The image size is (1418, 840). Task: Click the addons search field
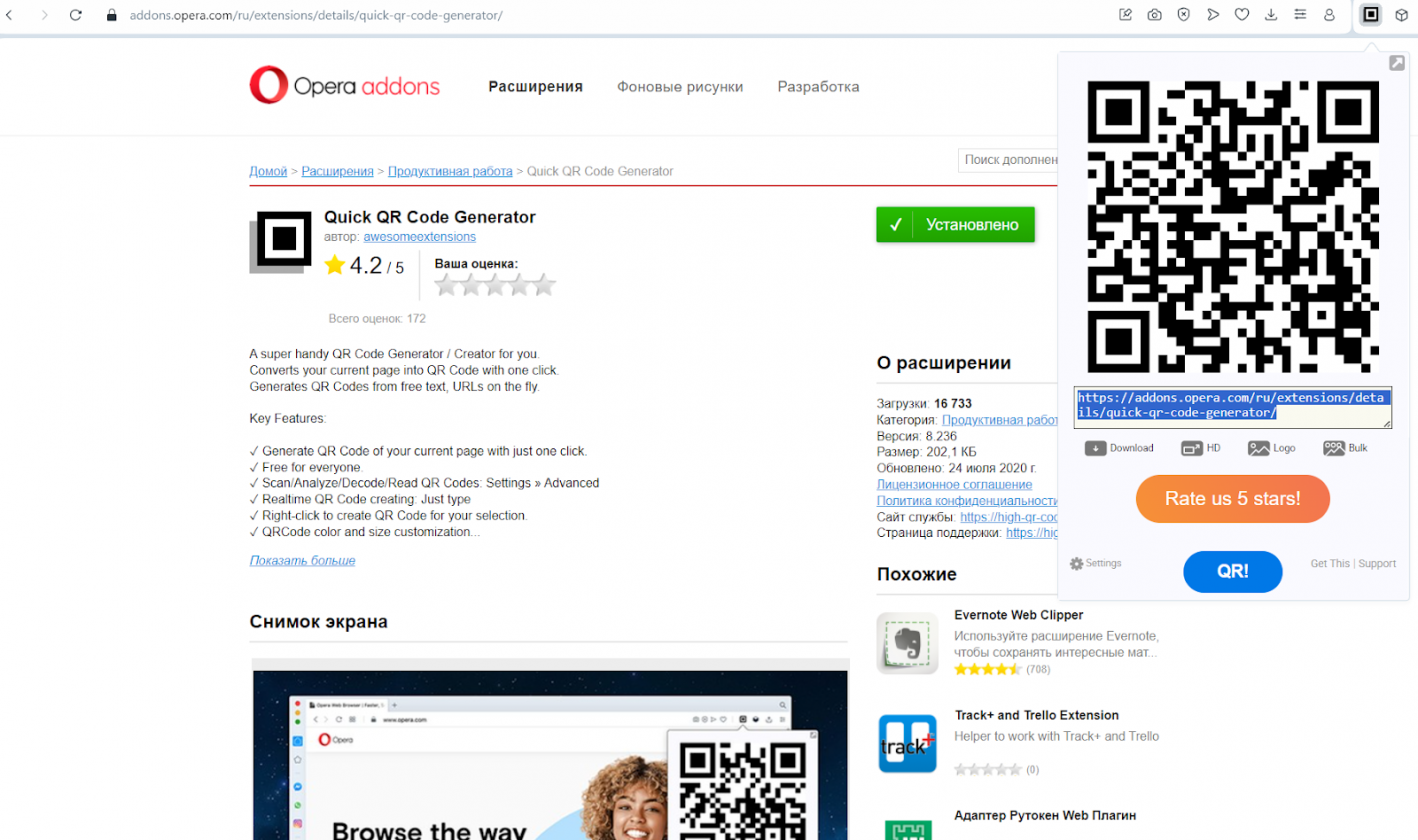coord(1008,160)
